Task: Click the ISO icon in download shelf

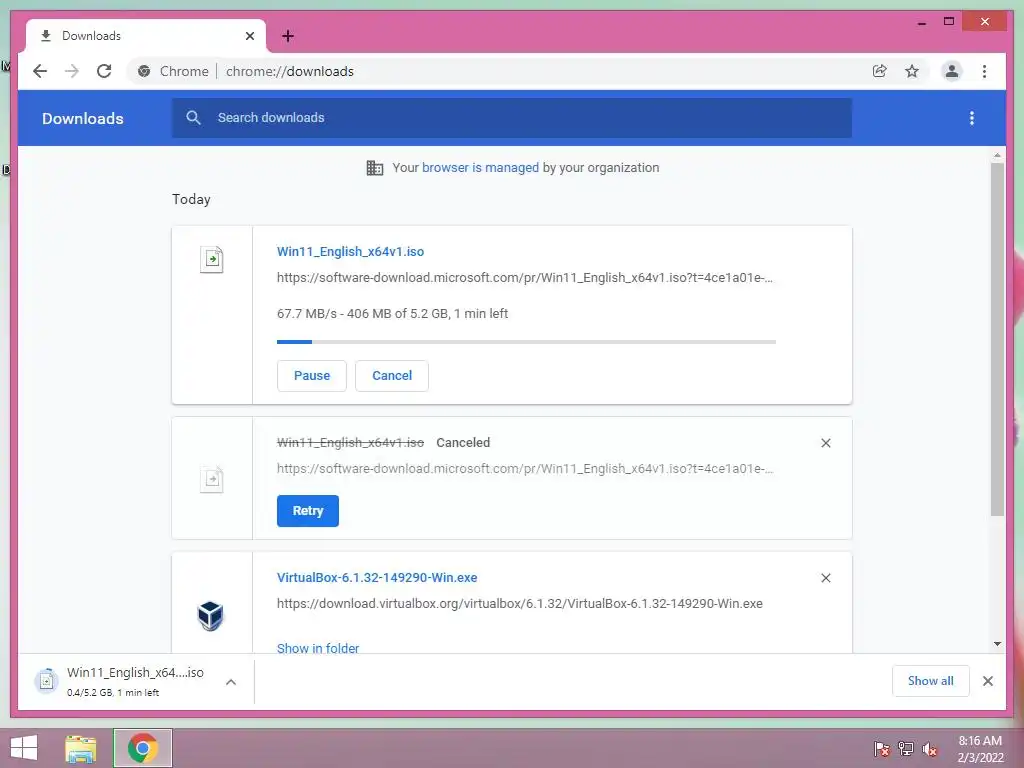Action: 46,681
